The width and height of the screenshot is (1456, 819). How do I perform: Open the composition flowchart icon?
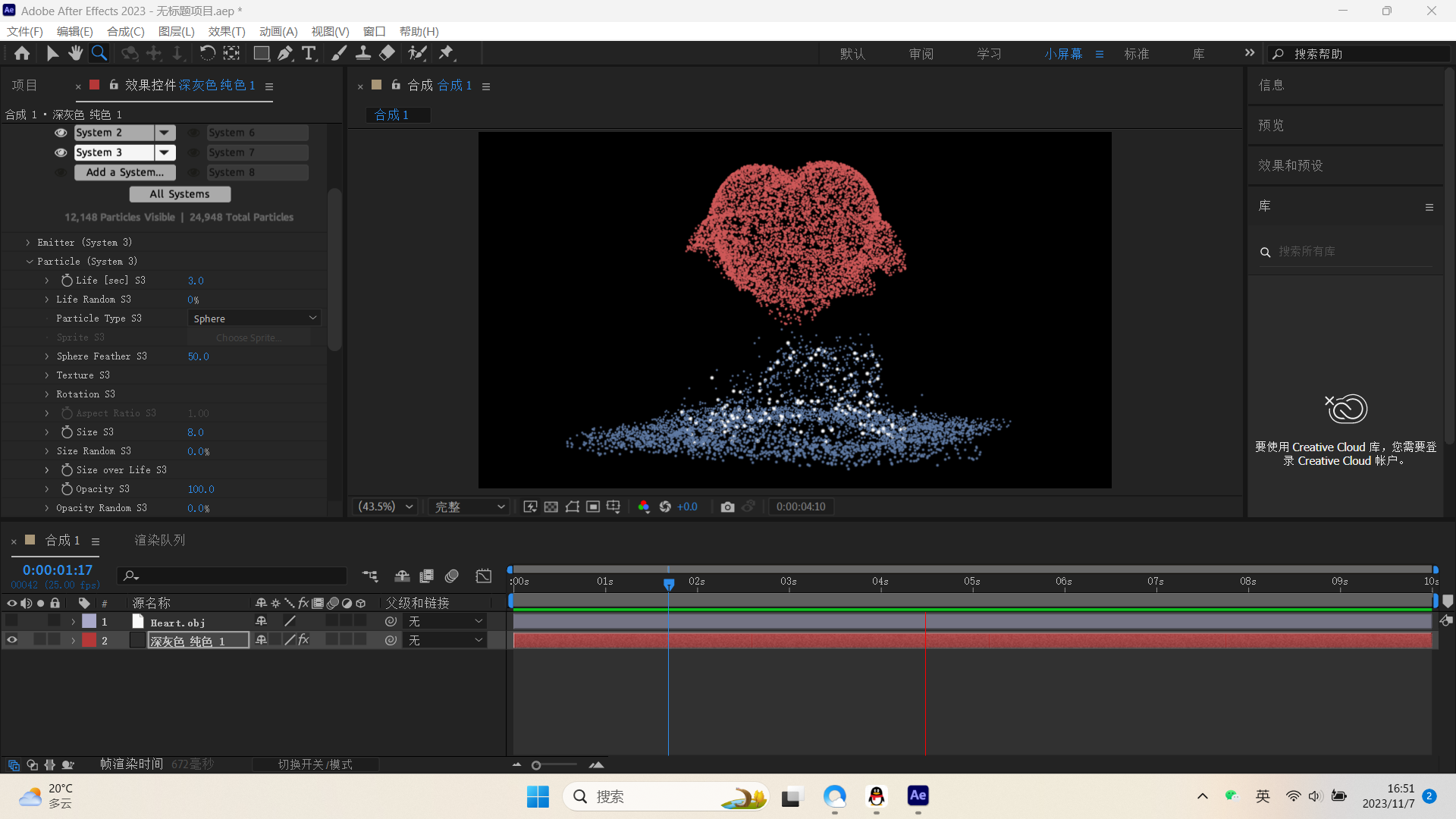(x=370, y=576)
